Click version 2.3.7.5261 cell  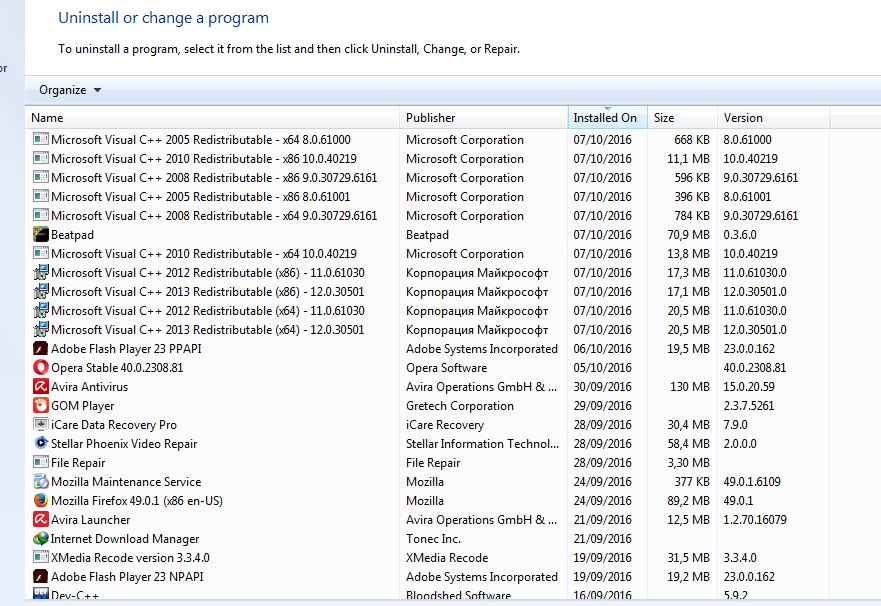748,406
